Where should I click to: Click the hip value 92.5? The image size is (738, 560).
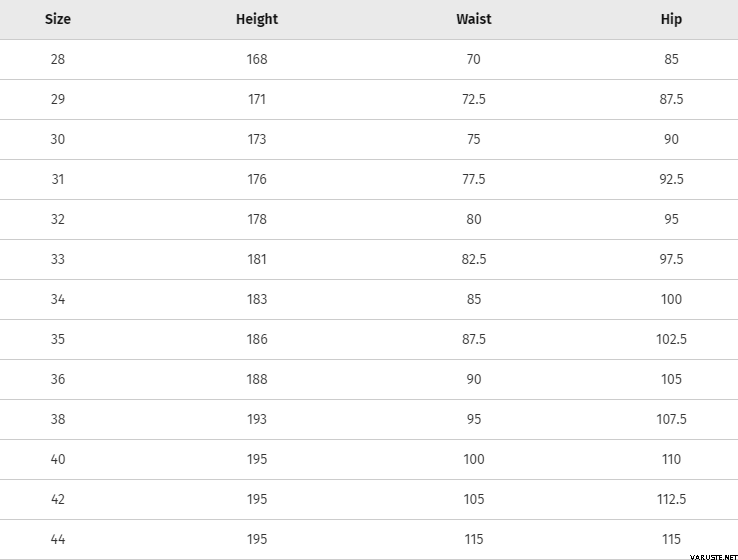point(671,179)
